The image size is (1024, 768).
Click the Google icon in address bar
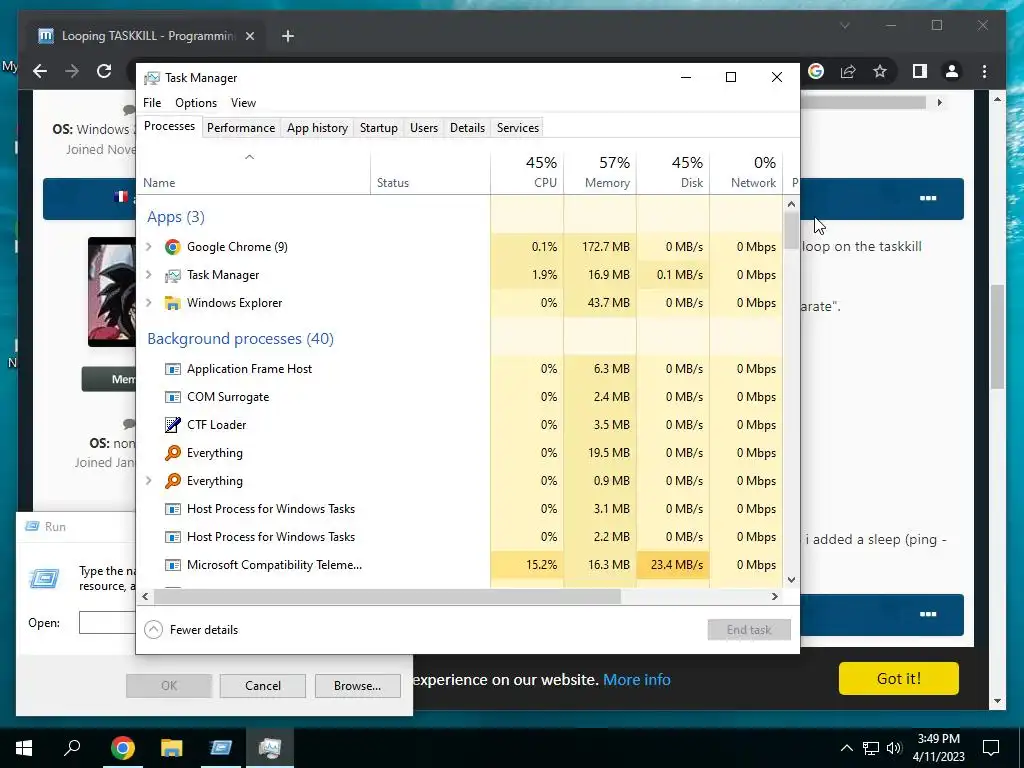point(816,71)
